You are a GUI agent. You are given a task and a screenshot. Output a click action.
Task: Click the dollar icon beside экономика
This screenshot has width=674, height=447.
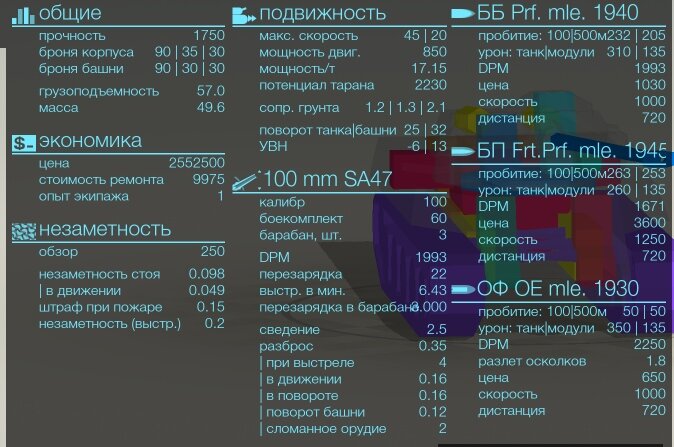24,143
